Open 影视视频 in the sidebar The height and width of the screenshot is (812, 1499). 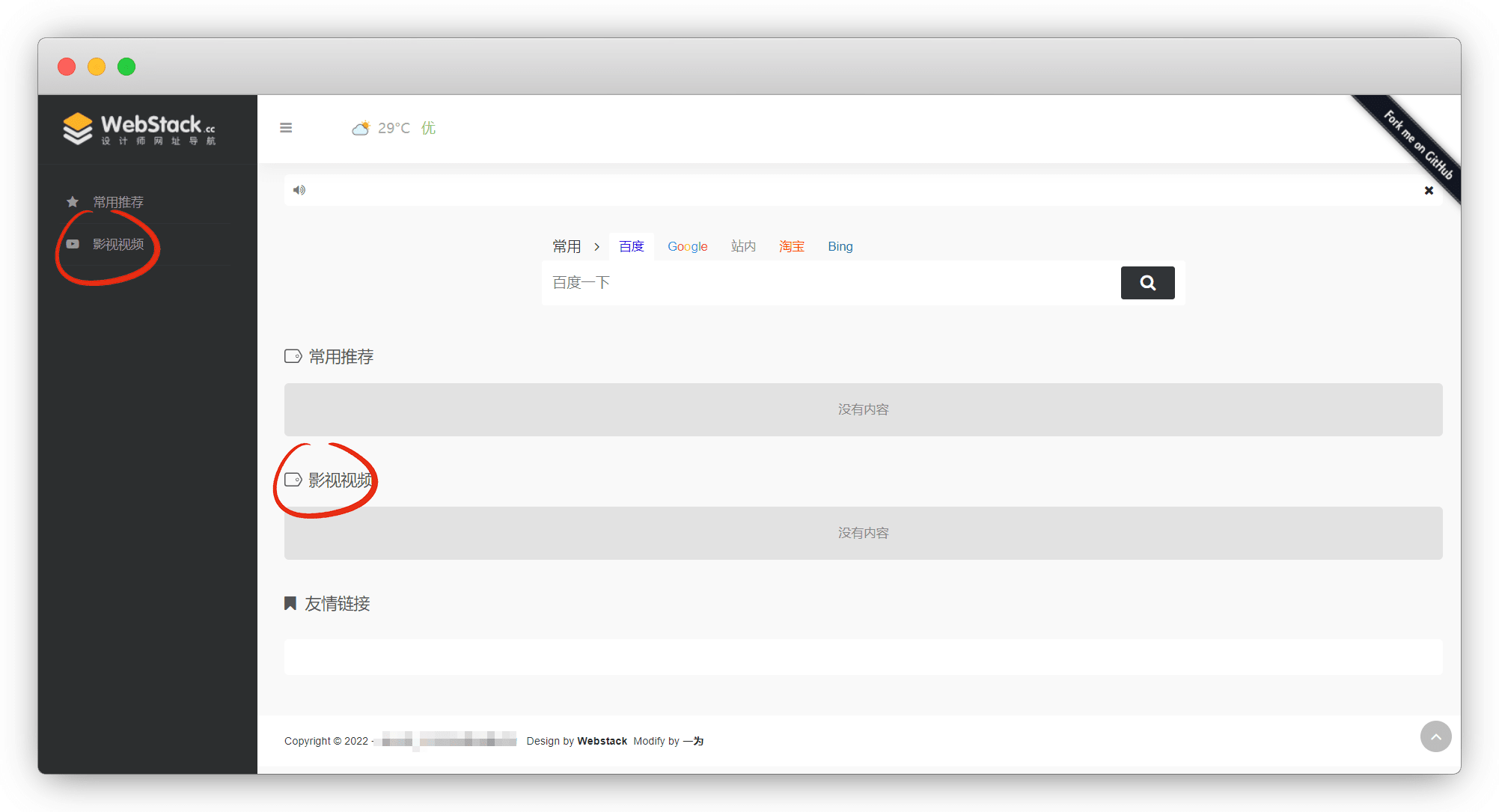click(117, 245)
